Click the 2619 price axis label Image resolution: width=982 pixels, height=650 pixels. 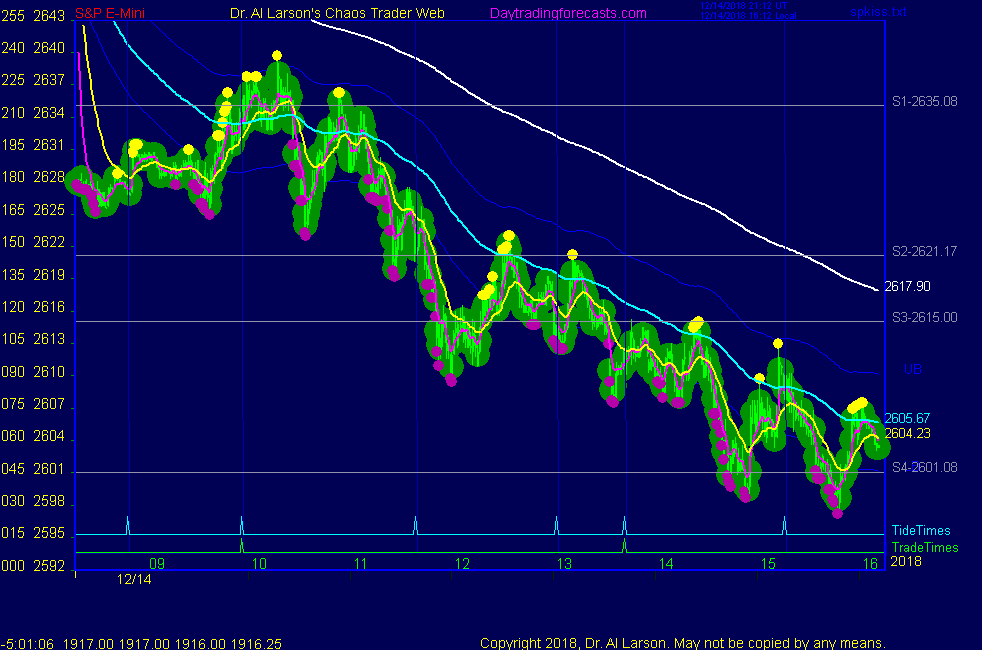tap(49, 275)
